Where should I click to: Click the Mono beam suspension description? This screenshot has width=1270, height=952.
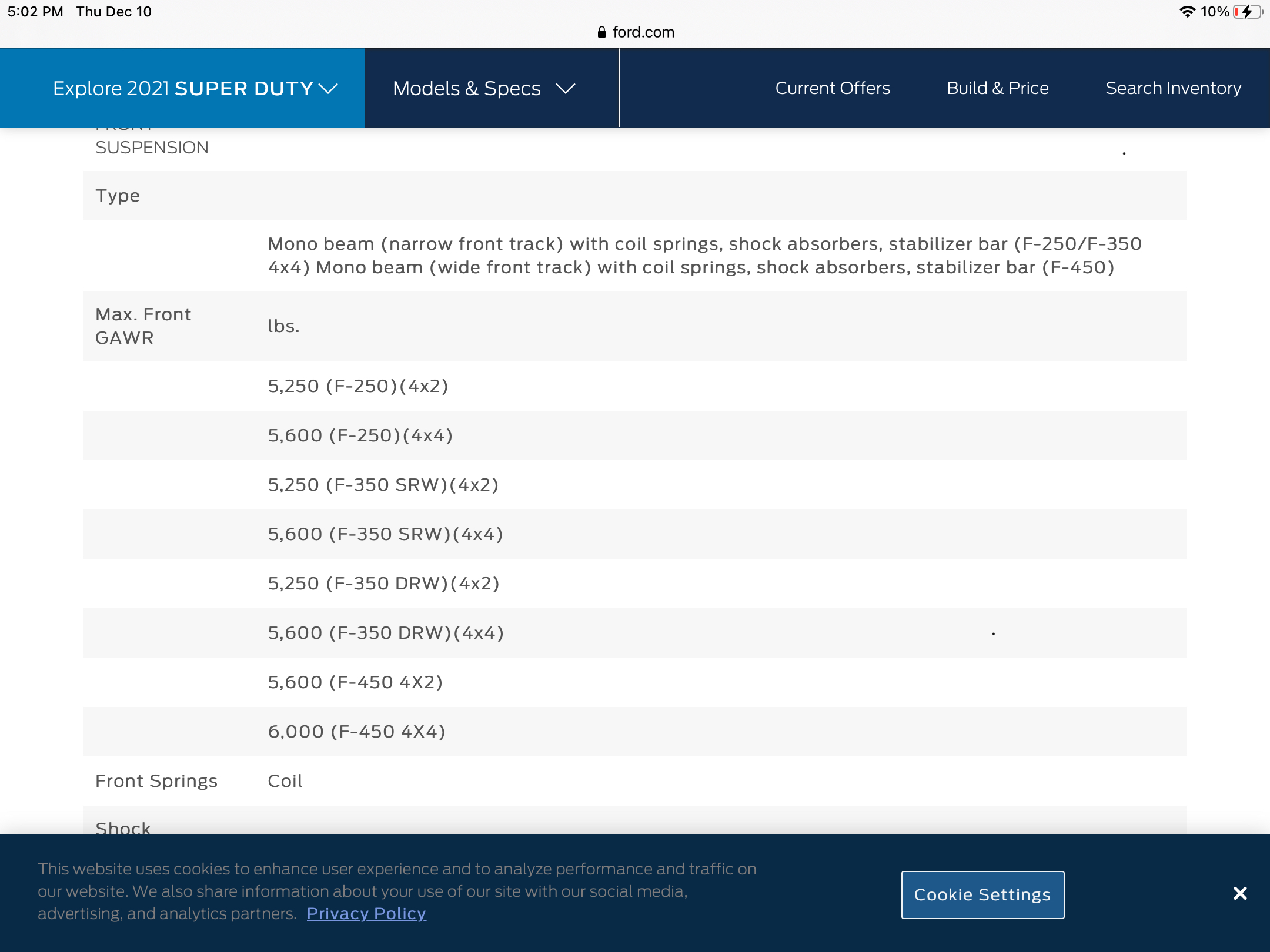point(704,256)
